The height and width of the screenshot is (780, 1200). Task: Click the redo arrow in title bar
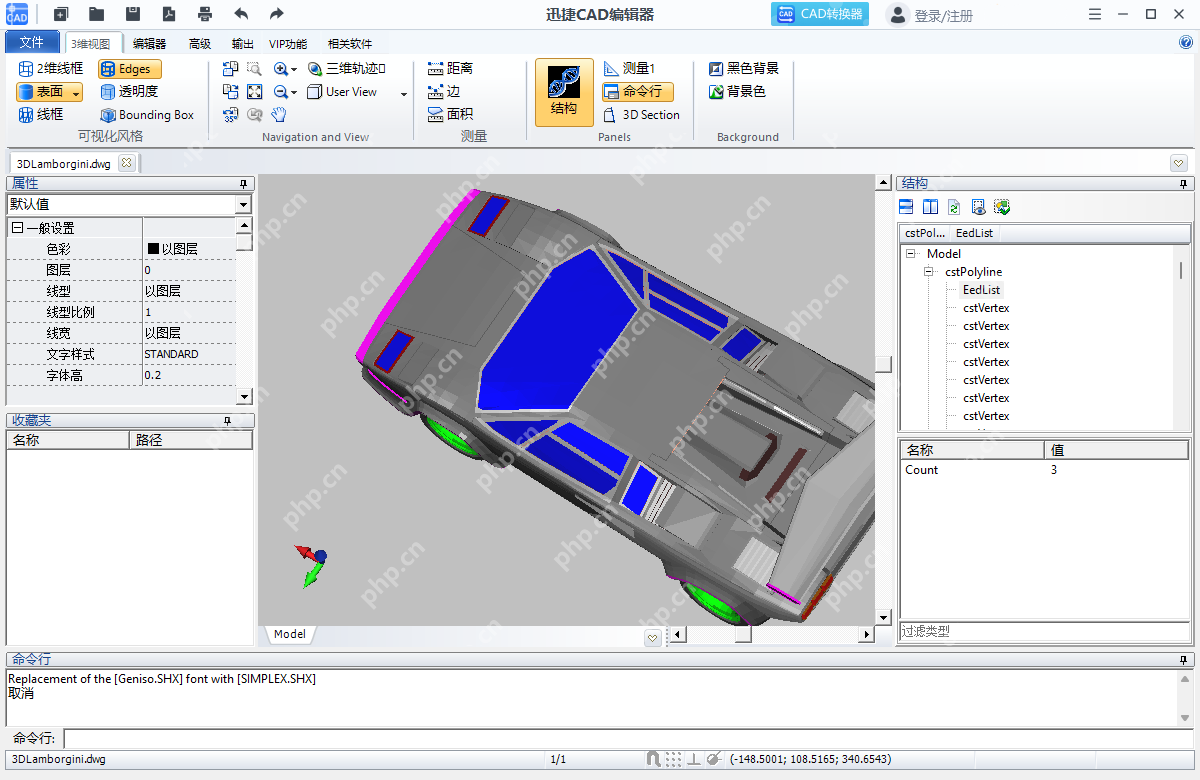[x=277, y=14]
